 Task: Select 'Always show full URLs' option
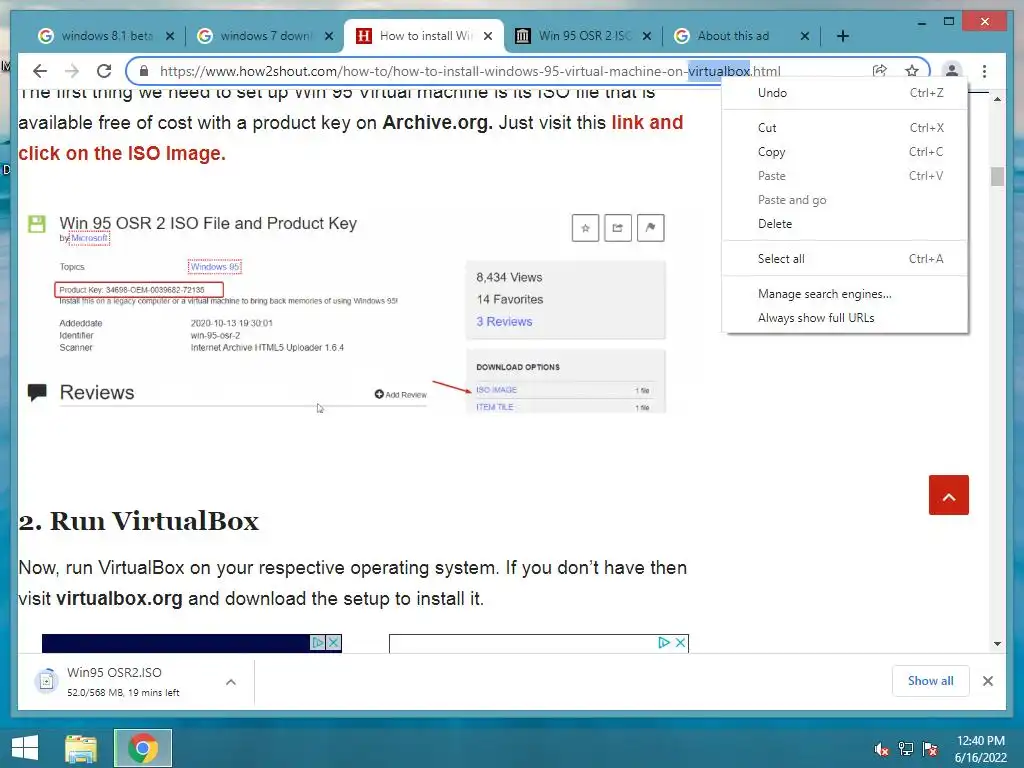tap(845, 318)
